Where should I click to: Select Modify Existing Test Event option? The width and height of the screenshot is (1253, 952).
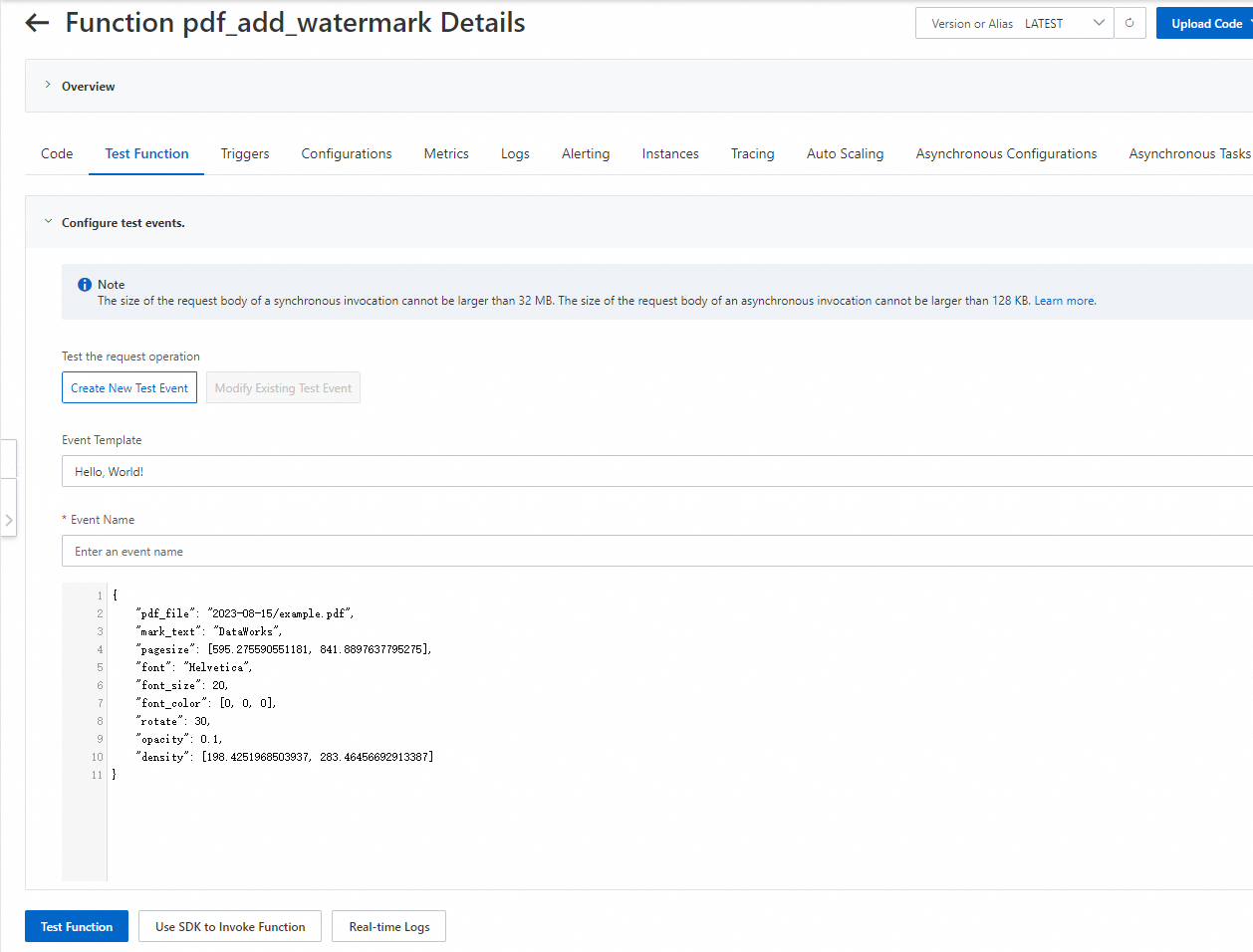(283, 387)
